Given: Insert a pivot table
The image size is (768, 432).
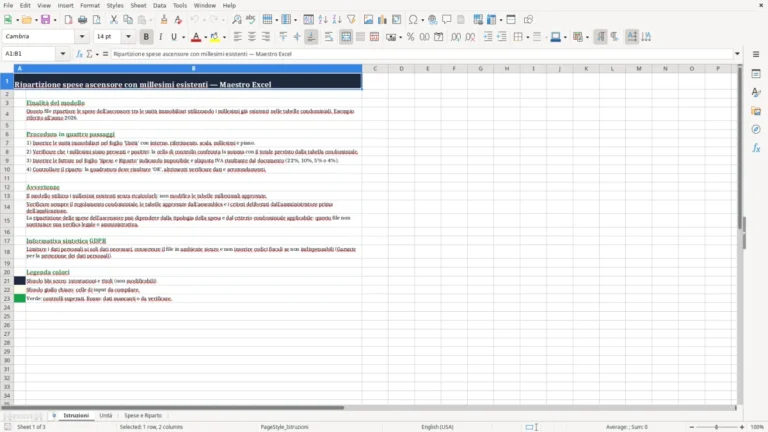Looking at the screenshot, I should pos(397,20).
